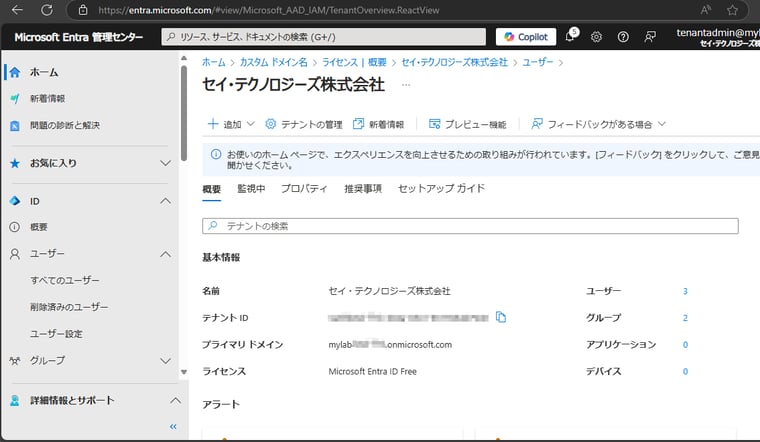Click the padlock site info icon
This screenshot has height=442, width=760.
coord(83,10)
